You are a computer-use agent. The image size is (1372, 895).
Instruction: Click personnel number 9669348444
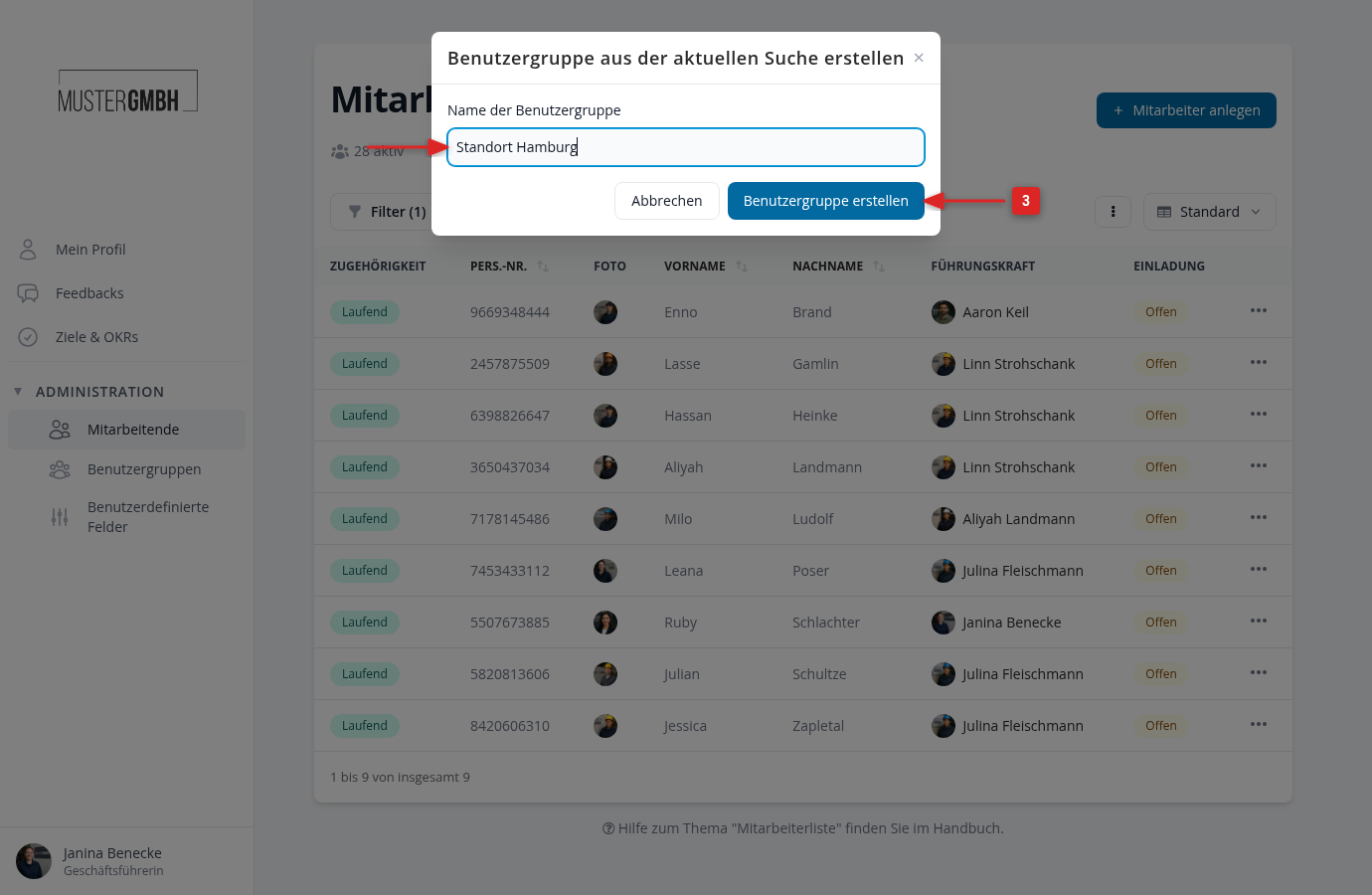[510, 312]
